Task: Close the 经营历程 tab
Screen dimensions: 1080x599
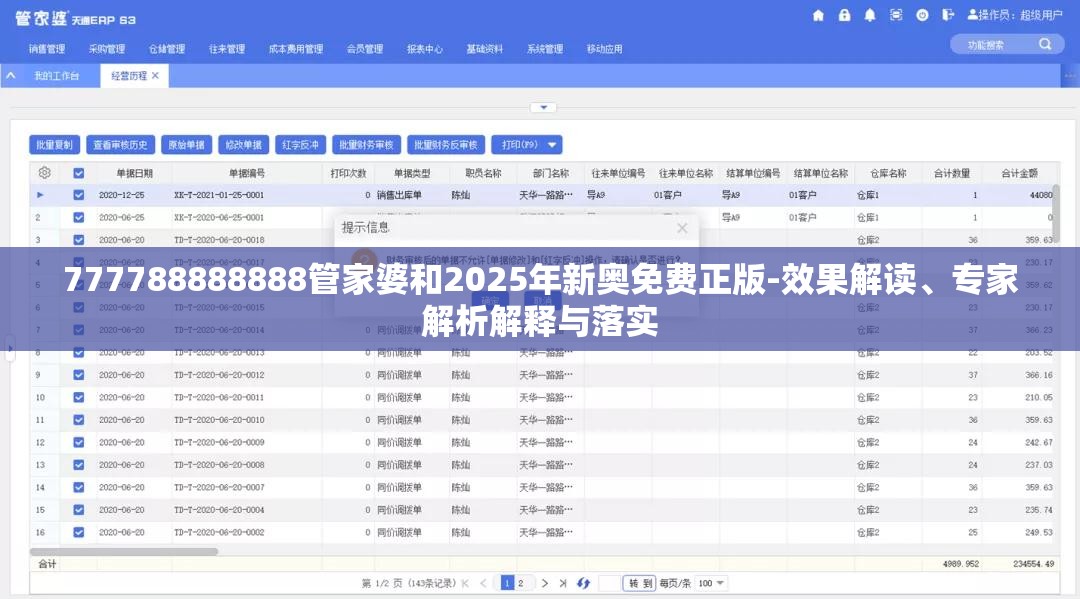Action: click(x=155, y=76)
